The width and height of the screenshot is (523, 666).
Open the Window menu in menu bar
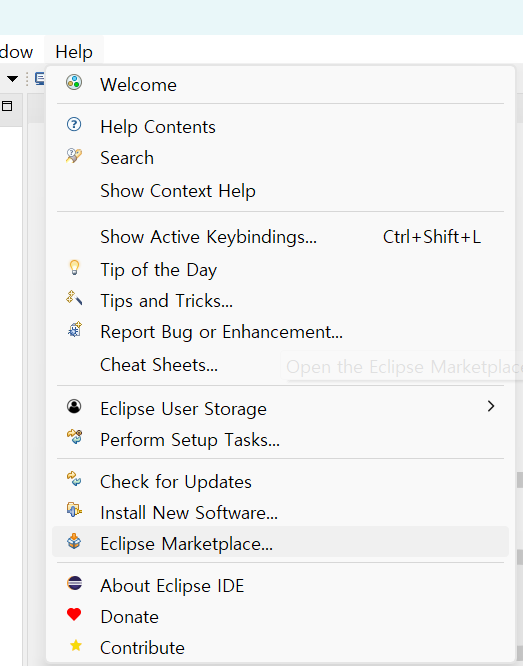click(x=17, y=52)
